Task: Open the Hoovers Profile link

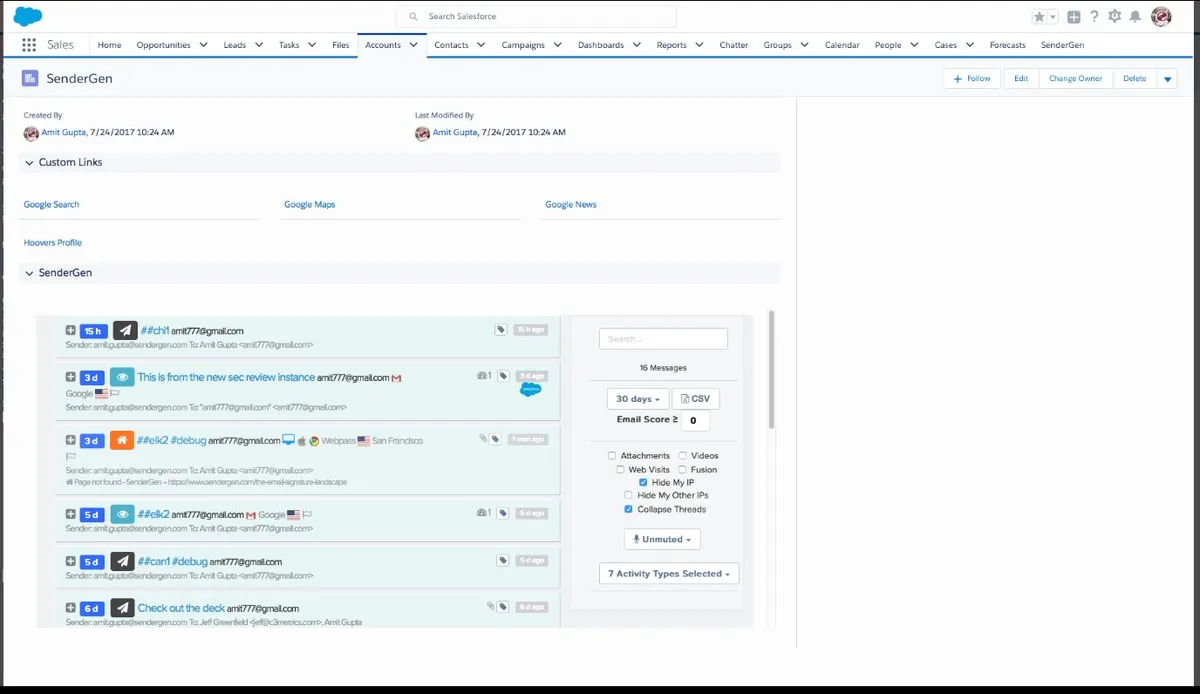Action: 53,243
